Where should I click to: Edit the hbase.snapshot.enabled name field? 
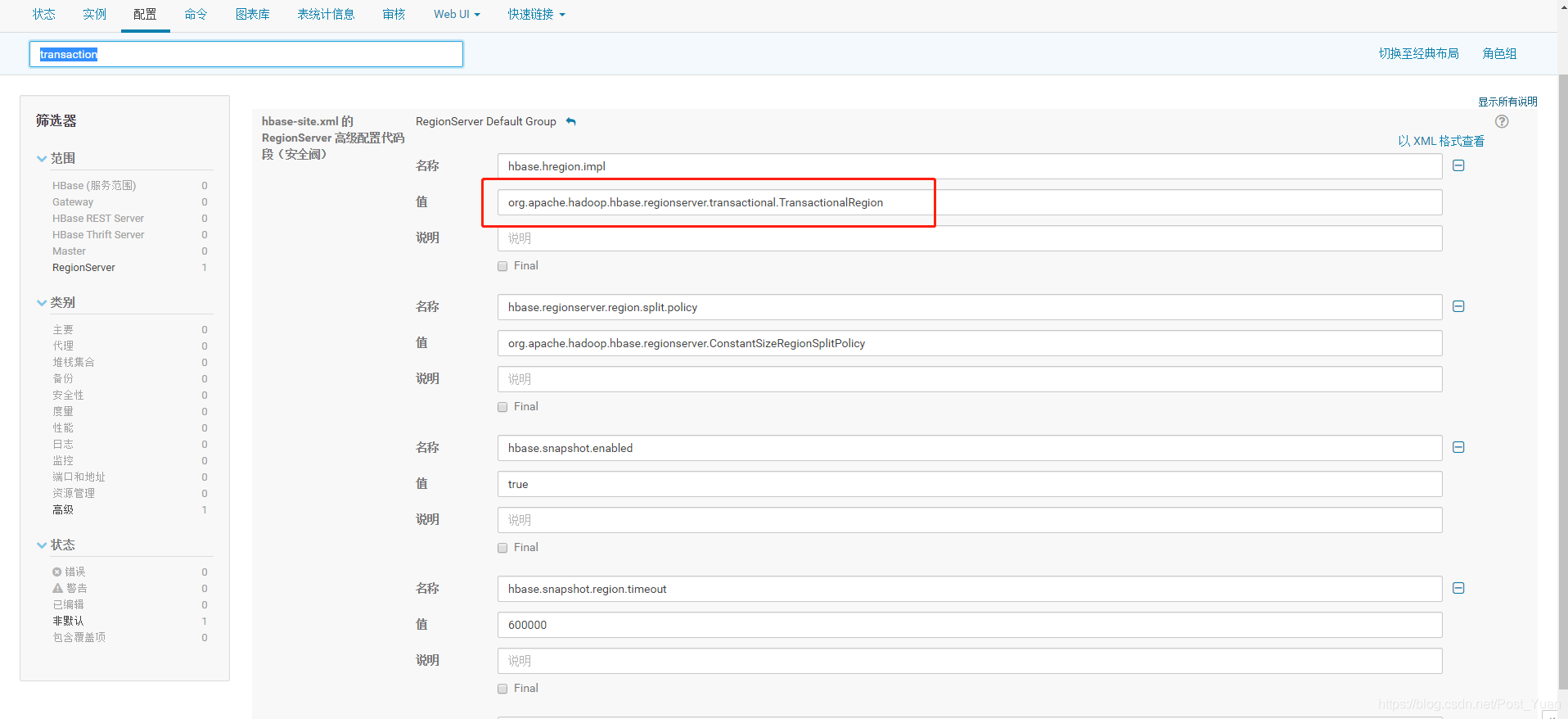click(970, 448)
